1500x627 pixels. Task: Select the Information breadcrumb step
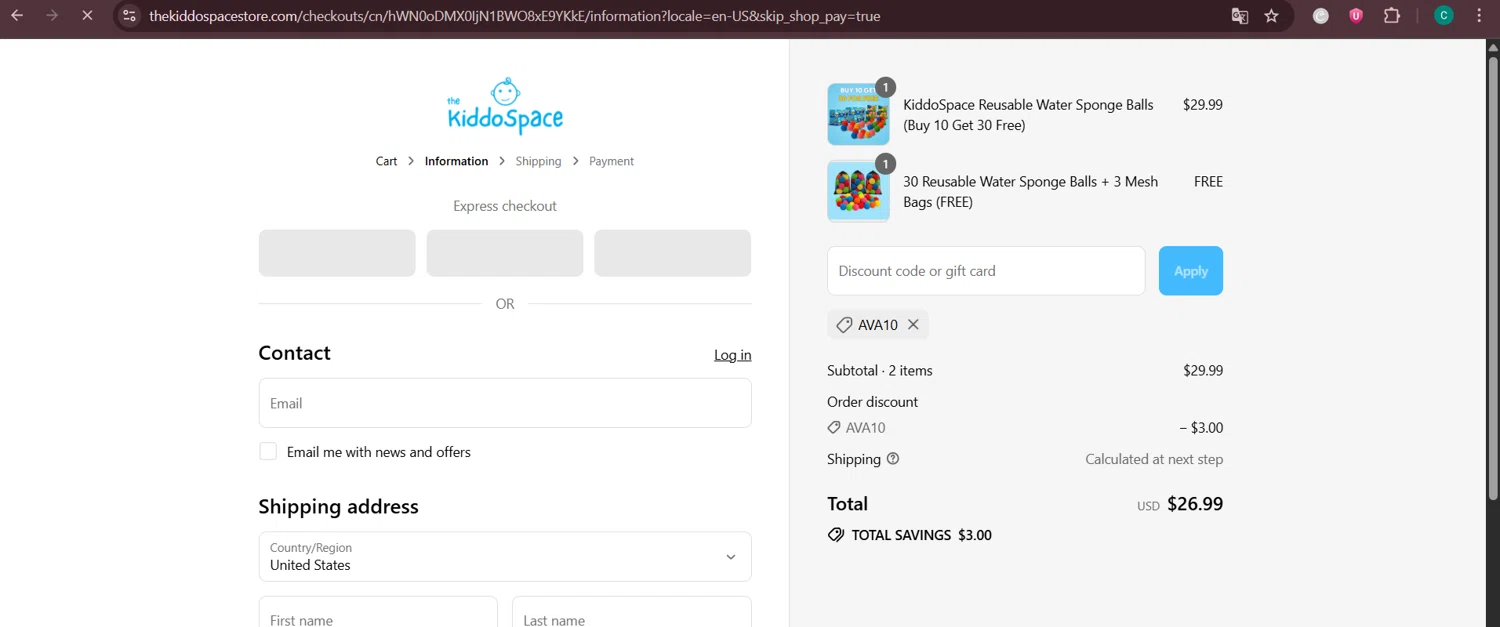click(x=456, y=161)
